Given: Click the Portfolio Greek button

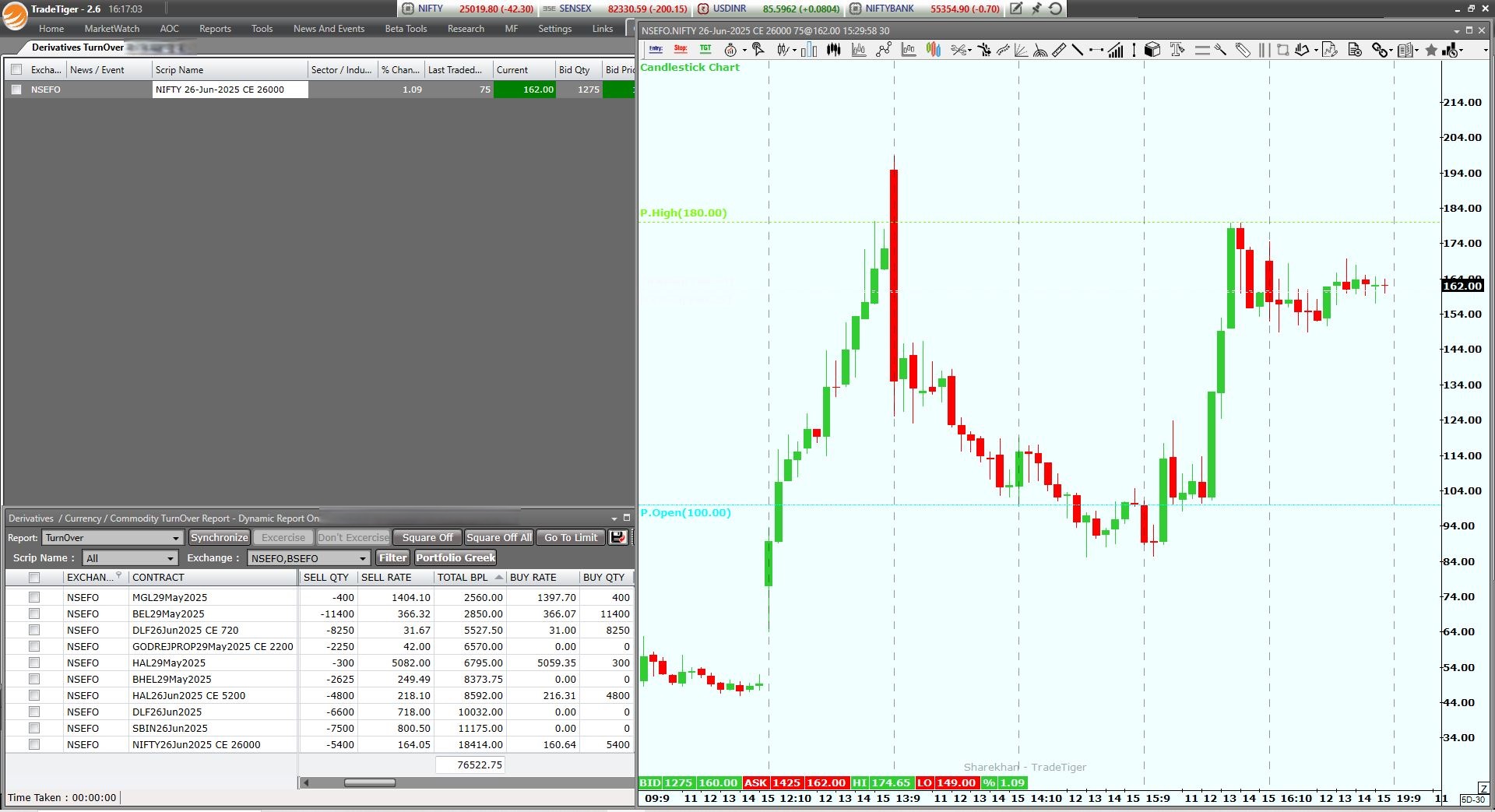Looking at the screenshot, I should pyautogui.click(x=456, y=557).
